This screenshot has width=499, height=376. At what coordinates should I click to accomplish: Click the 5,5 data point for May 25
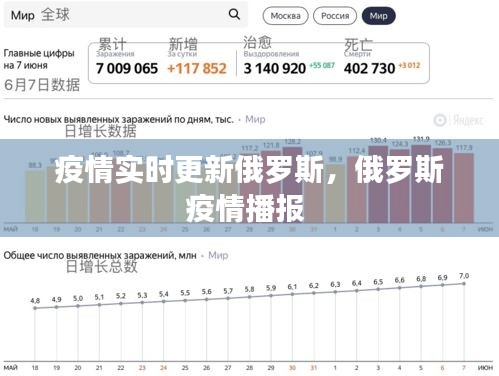pos(185,300)
